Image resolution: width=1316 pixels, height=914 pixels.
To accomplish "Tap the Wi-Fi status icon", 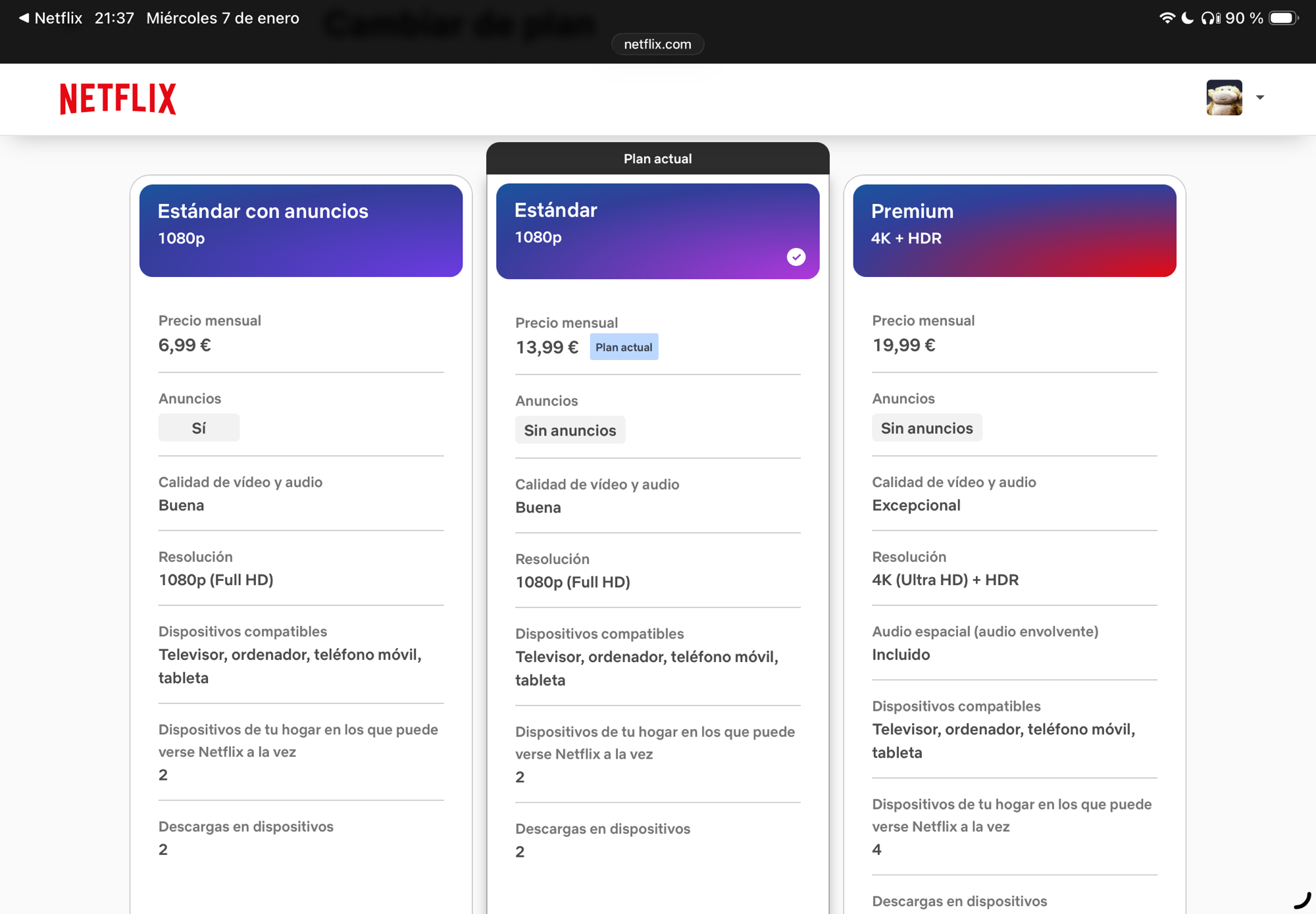I will coord(1167,18).
